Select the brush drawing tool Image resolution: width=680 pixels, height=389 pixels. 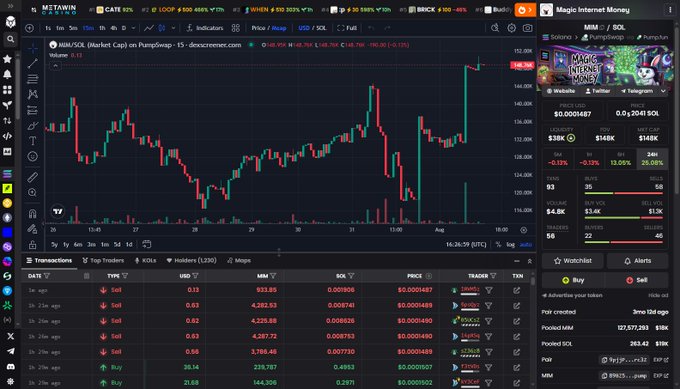point(33,126)
